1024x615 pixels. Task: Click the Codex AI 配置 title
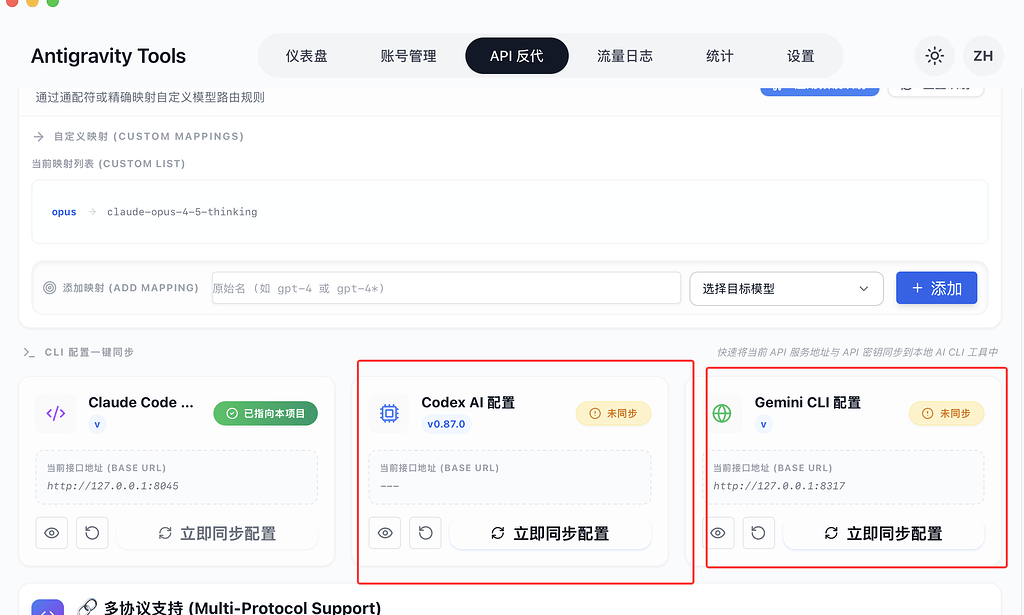(x=468, y=402)
